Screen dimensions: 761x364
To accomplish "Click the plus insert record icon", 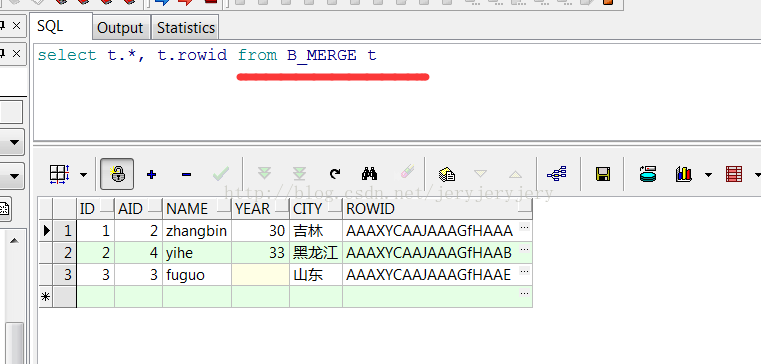I will click(x=151, y=174).
